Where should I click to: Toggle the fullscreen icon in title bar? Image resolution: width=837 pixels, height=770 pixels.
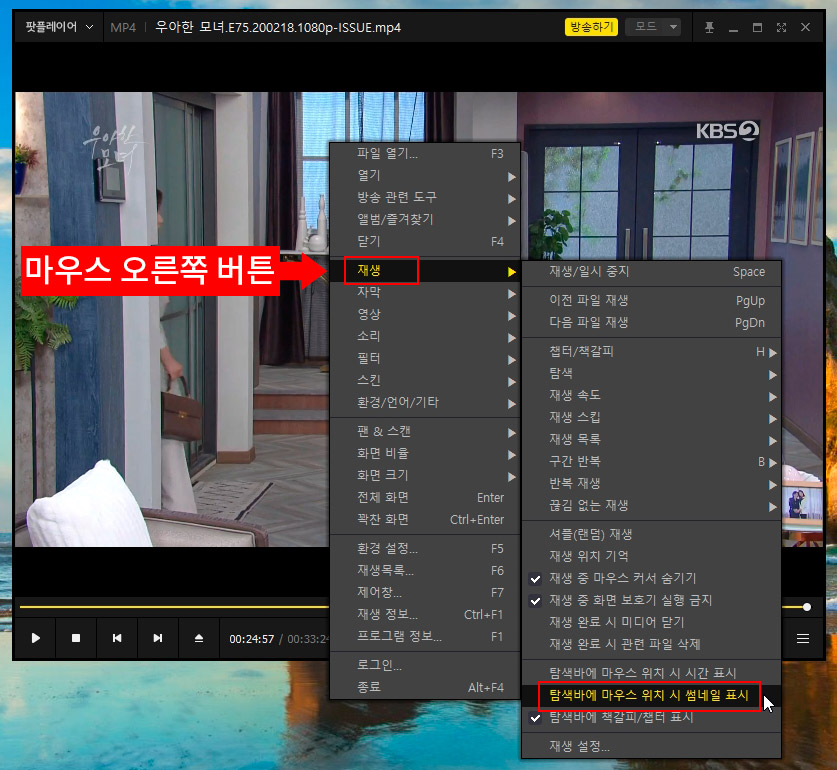(x=781, y=27)
